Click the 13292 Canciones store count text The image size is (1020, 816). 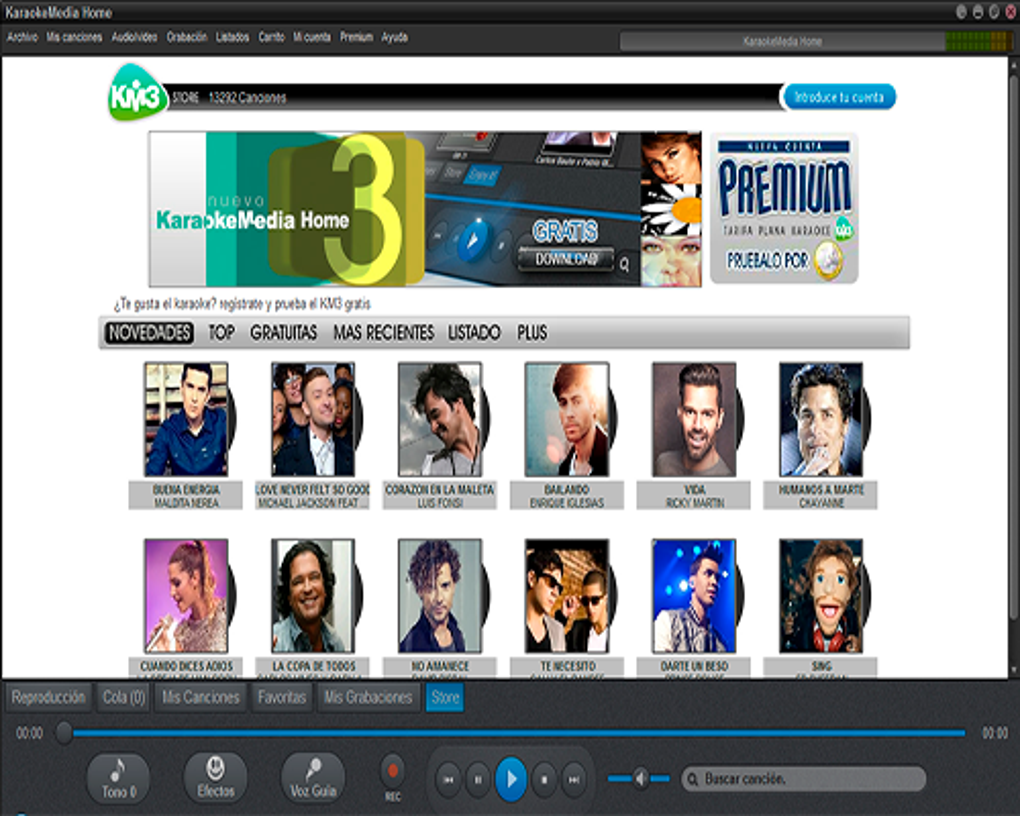[x=247, y=98]
